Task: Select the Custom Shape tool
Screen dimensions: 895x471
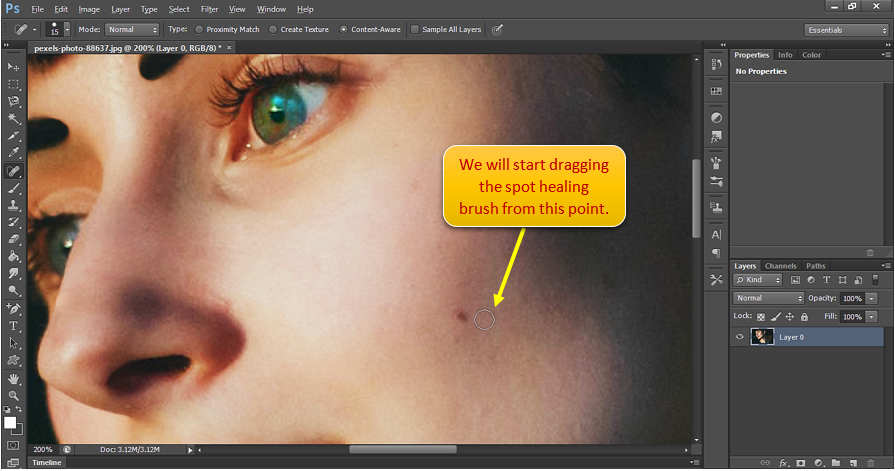Action: tap(13, 361)
